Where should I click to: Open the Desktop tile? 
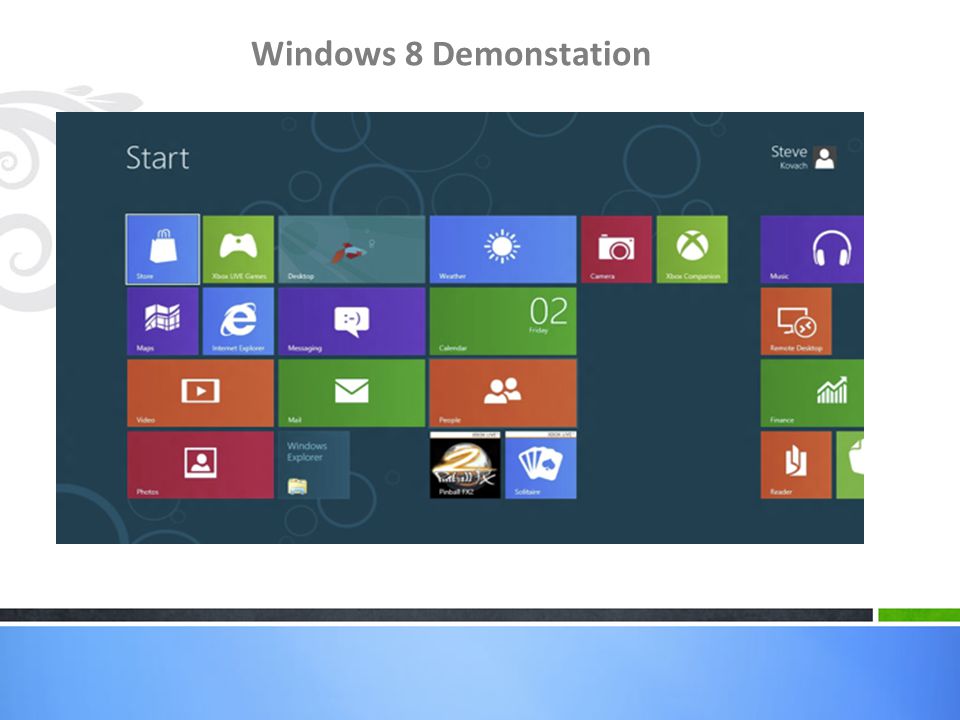351,249
